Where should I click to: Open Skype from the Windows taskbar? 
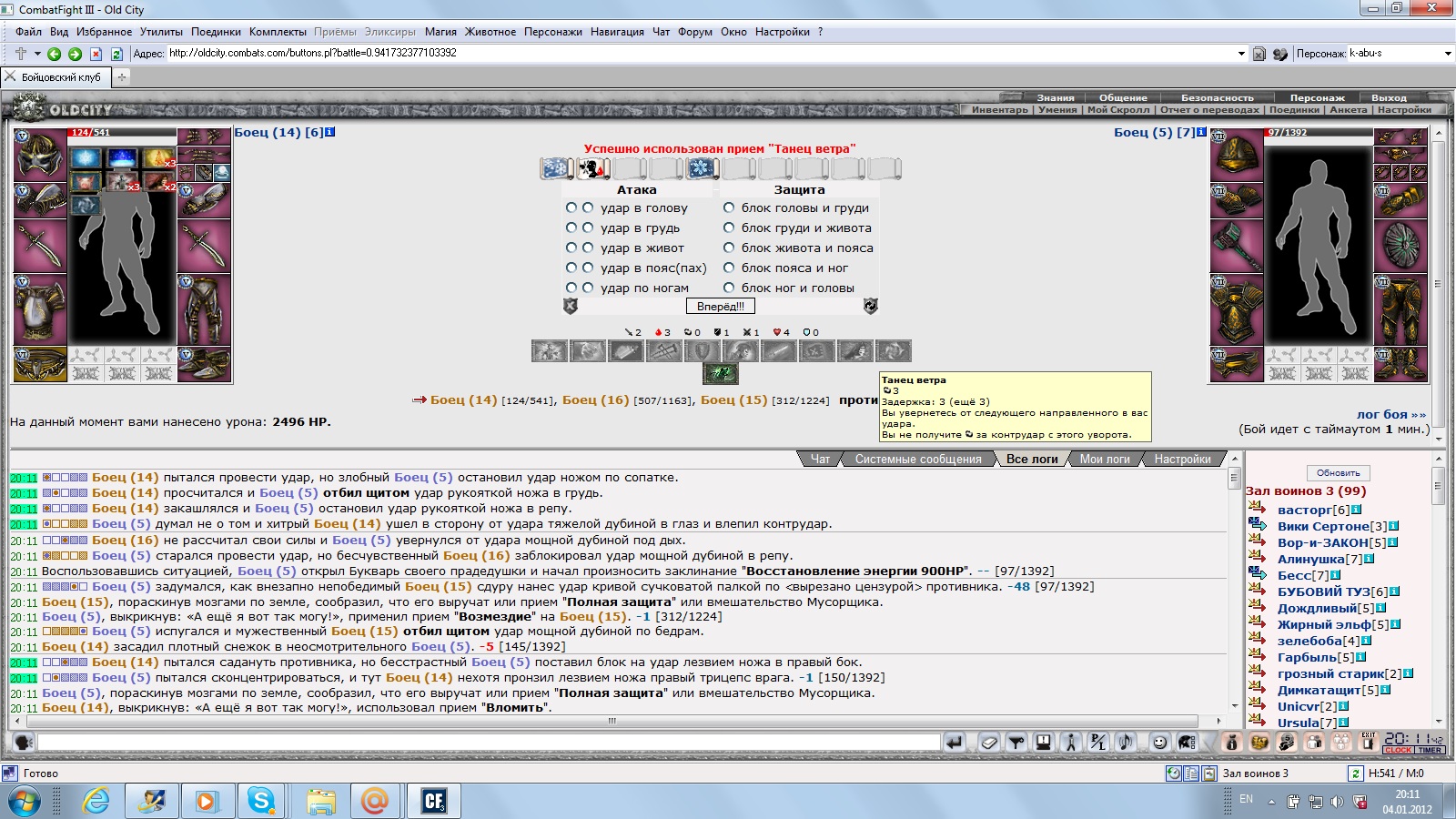coord(262,801)
